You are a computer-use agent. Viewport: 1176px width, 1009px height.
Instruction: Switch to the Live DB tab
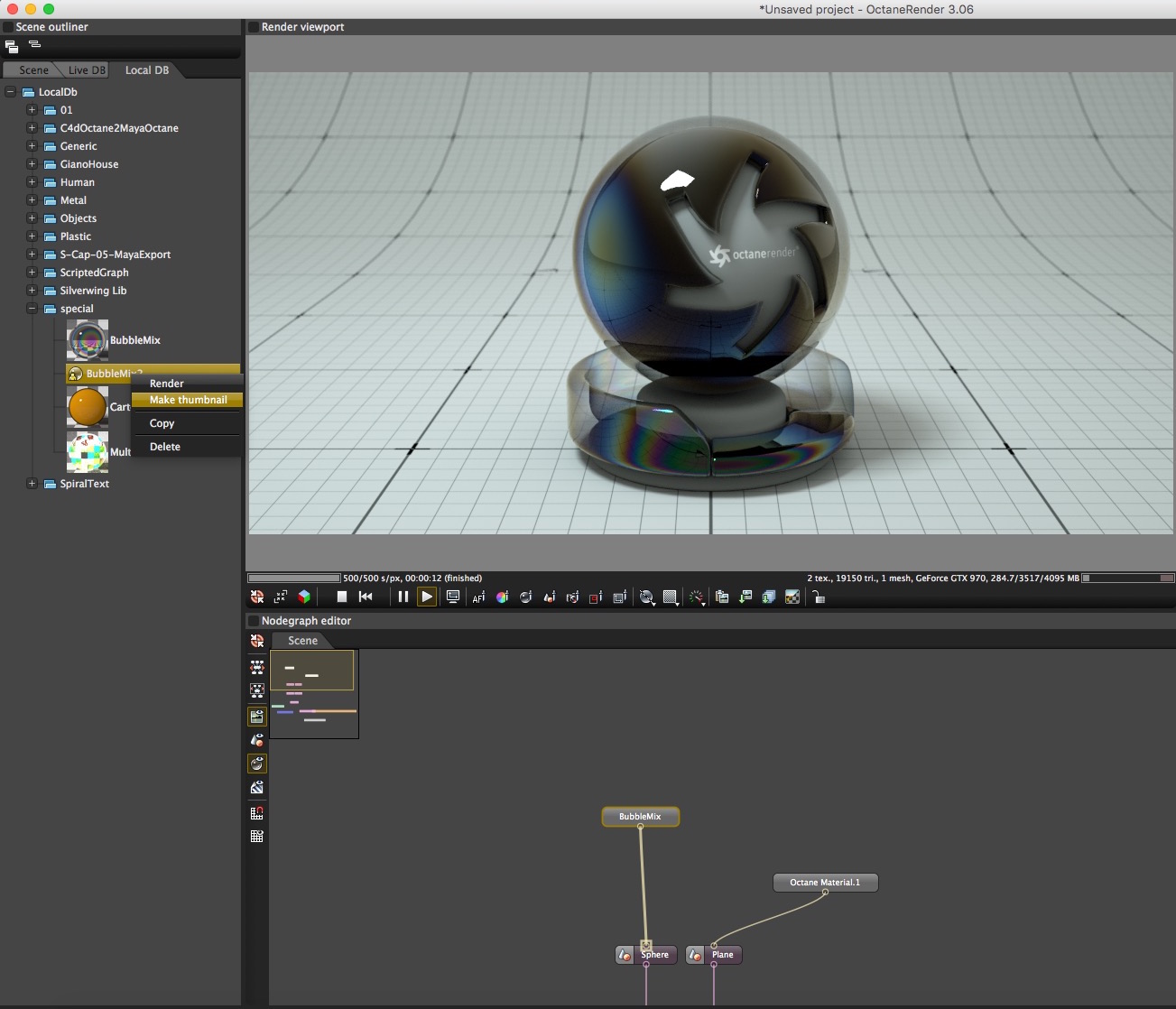(x=87, y=70)
